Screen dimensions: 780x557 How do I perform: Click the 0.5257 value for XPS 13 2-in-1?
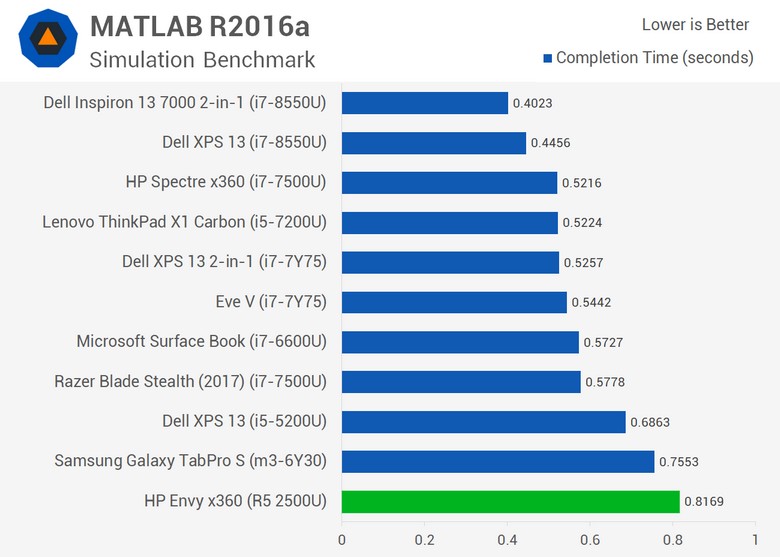click(583, 263)
